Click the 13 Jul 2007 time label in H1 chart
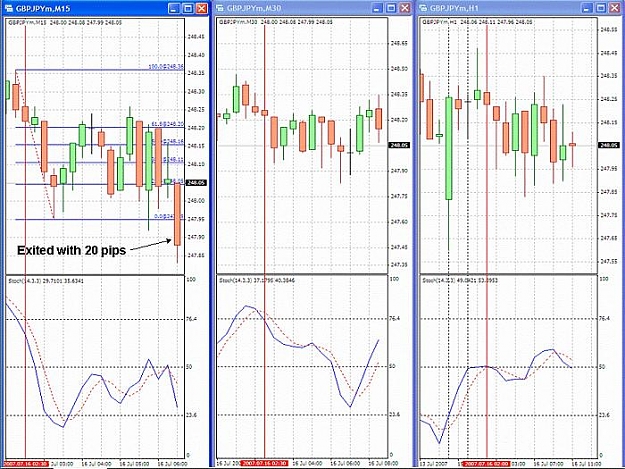The height and width of the screenshot is (469, 625). (x=434, y=464)
